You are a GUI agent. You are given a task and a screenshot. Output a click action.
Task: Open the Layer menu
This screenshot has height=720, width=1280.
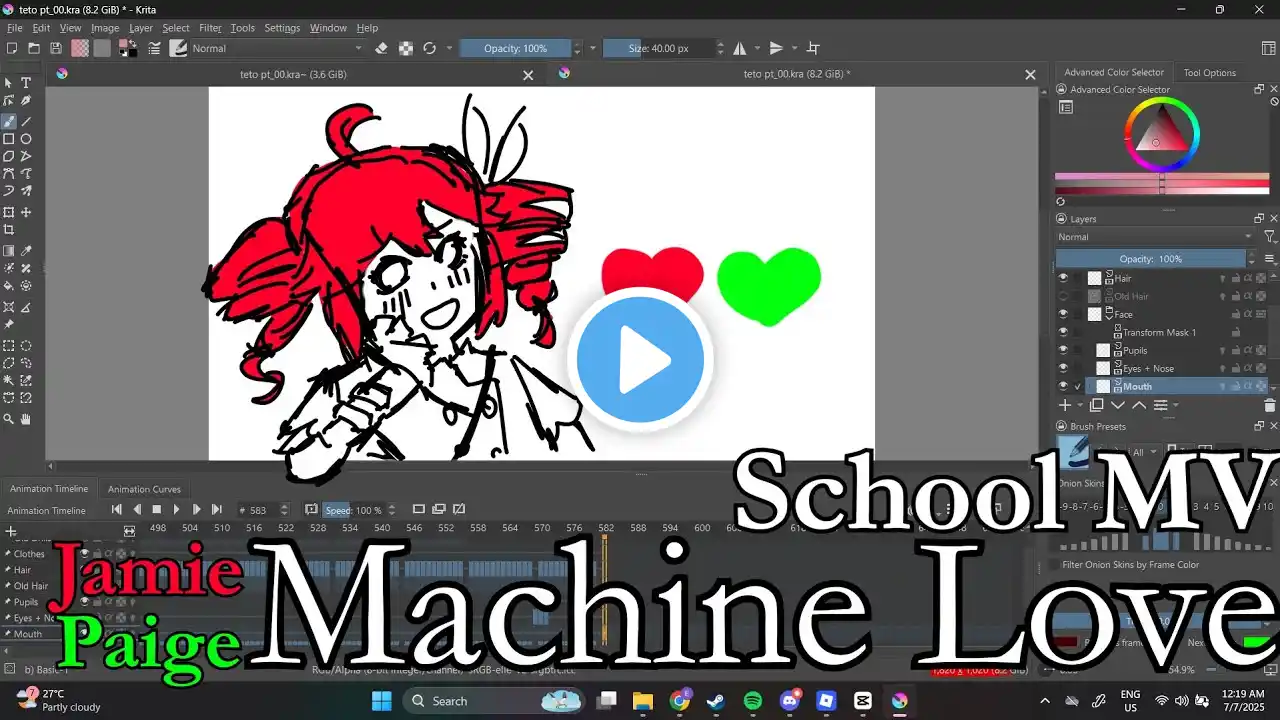click(141, 28)
